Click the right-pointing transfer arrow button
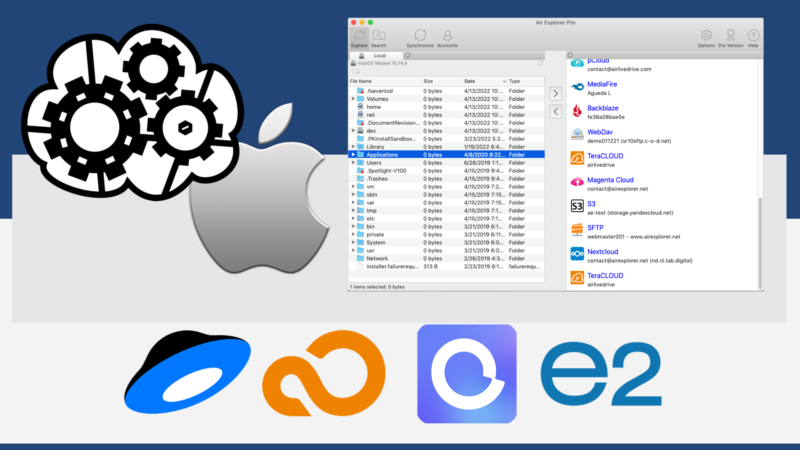 point(556,93)
